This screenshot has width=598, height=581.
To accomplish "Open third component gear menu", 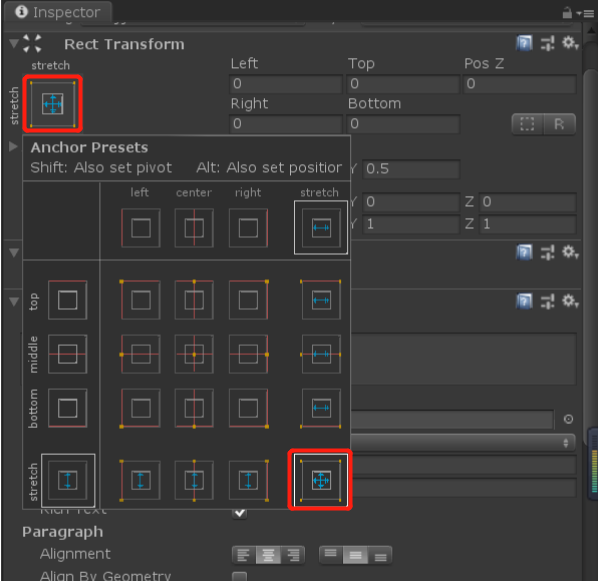I will pyautogui.click(x=570, y=301).
